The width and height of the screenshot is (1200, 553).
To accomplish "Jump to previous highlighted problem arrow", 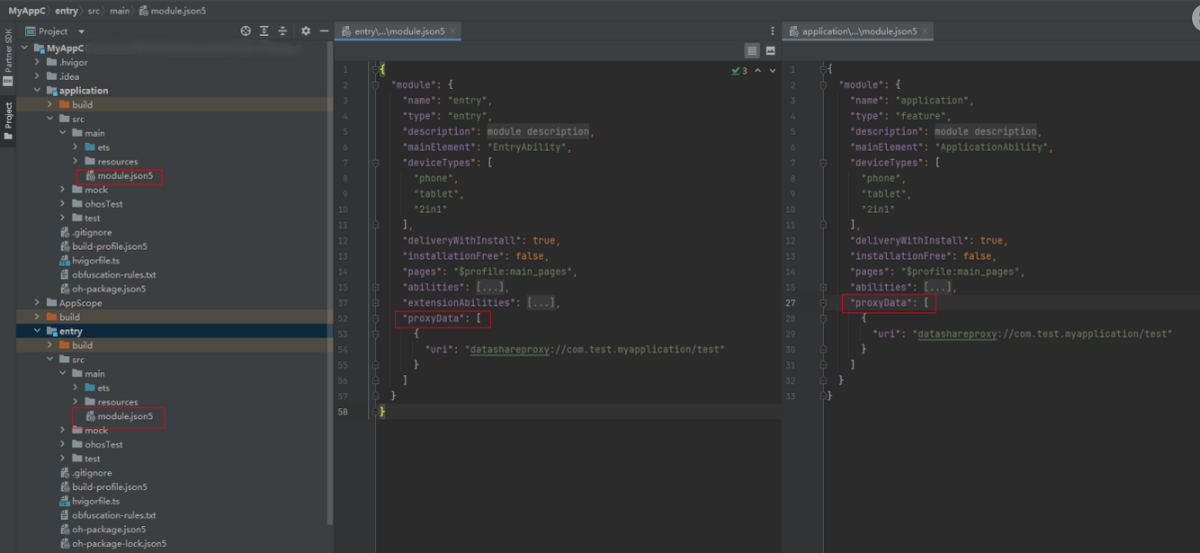I will pyautogui.click(x=757, y=71).
